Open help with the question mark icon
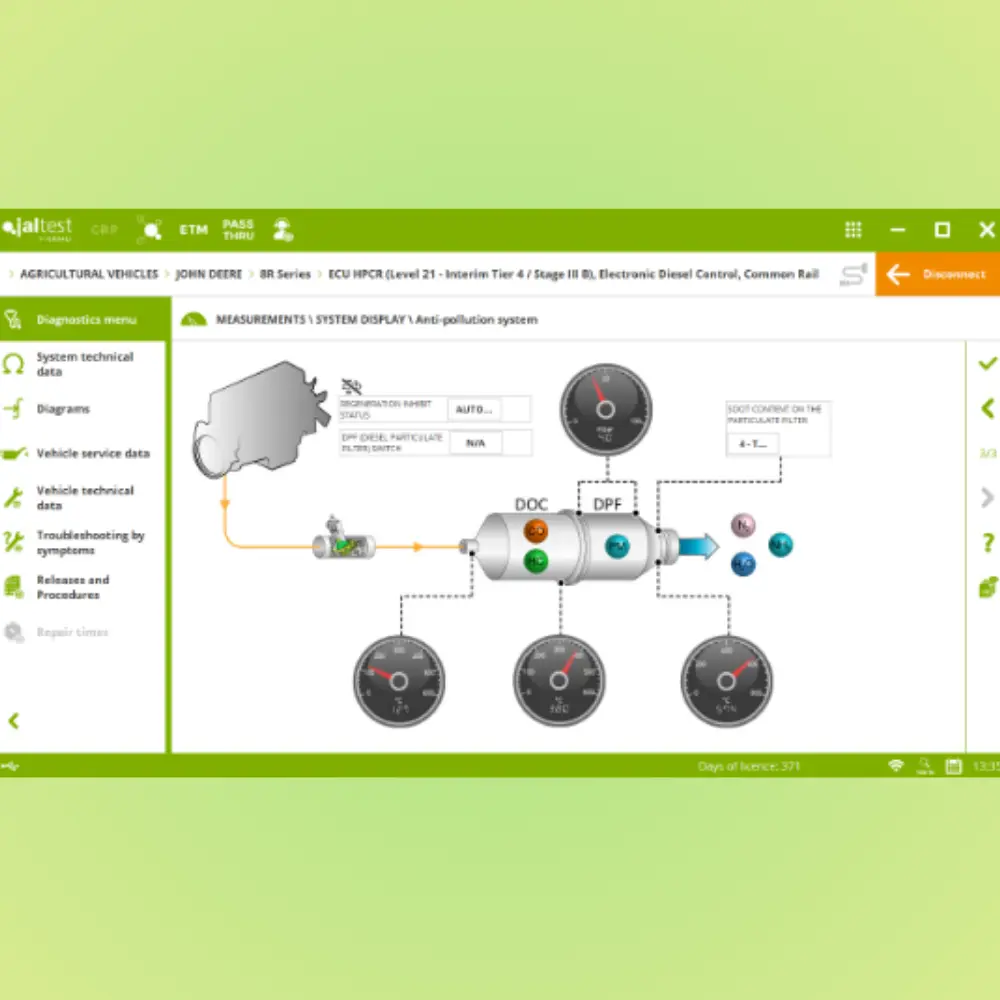This screenshot has height=1000, width=1000. pos(988,543)
